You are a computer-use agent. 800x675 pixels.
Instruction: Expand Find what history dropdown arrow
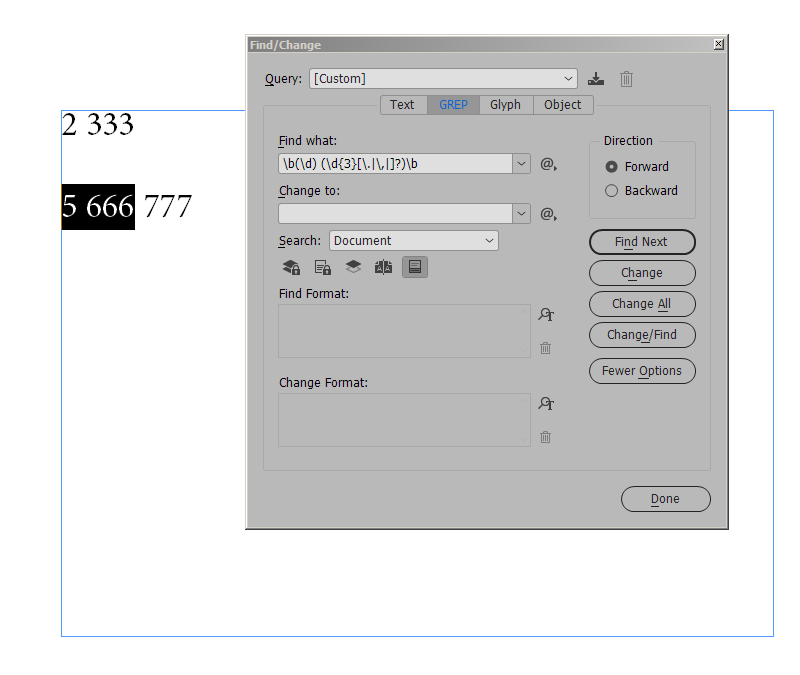pyautogui.click(x=521, y=164)
